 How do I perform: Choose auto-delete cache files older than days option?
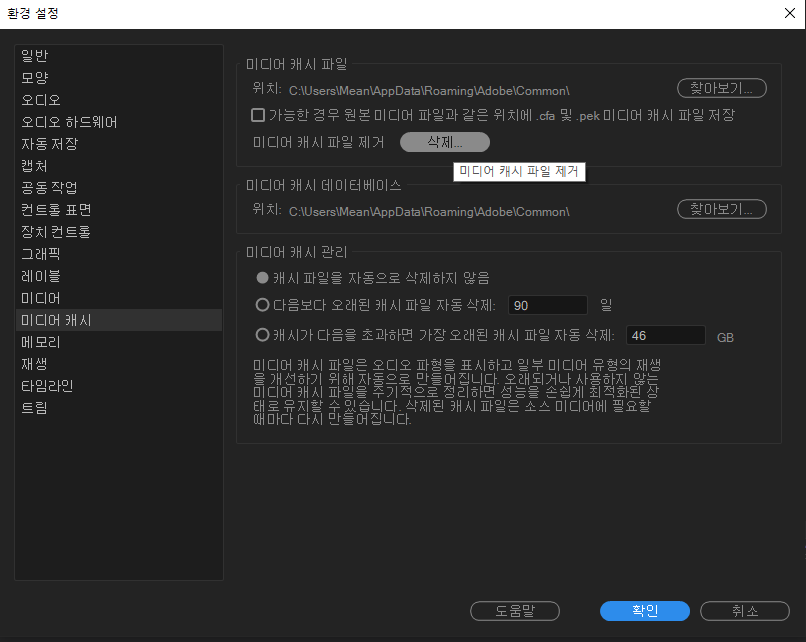(x=263, y=305)
